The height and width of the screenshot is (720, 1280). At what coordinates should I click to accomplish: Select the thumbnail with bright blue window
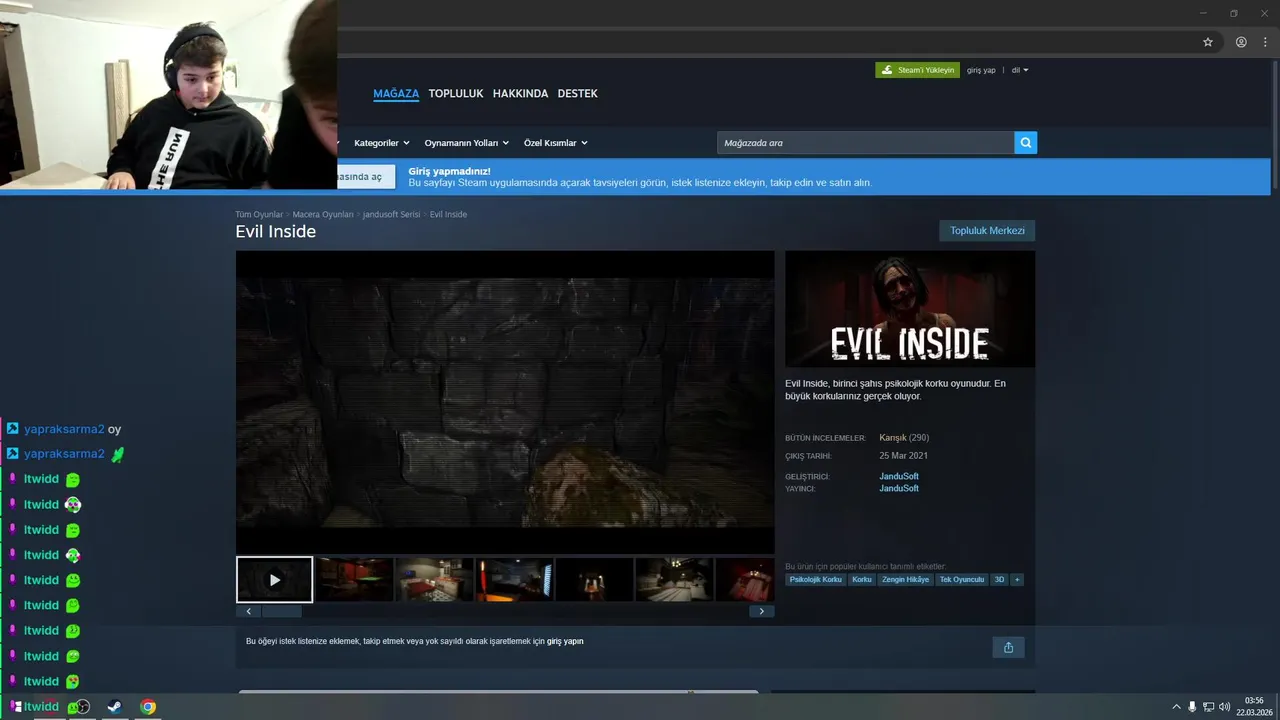(515, 580)
